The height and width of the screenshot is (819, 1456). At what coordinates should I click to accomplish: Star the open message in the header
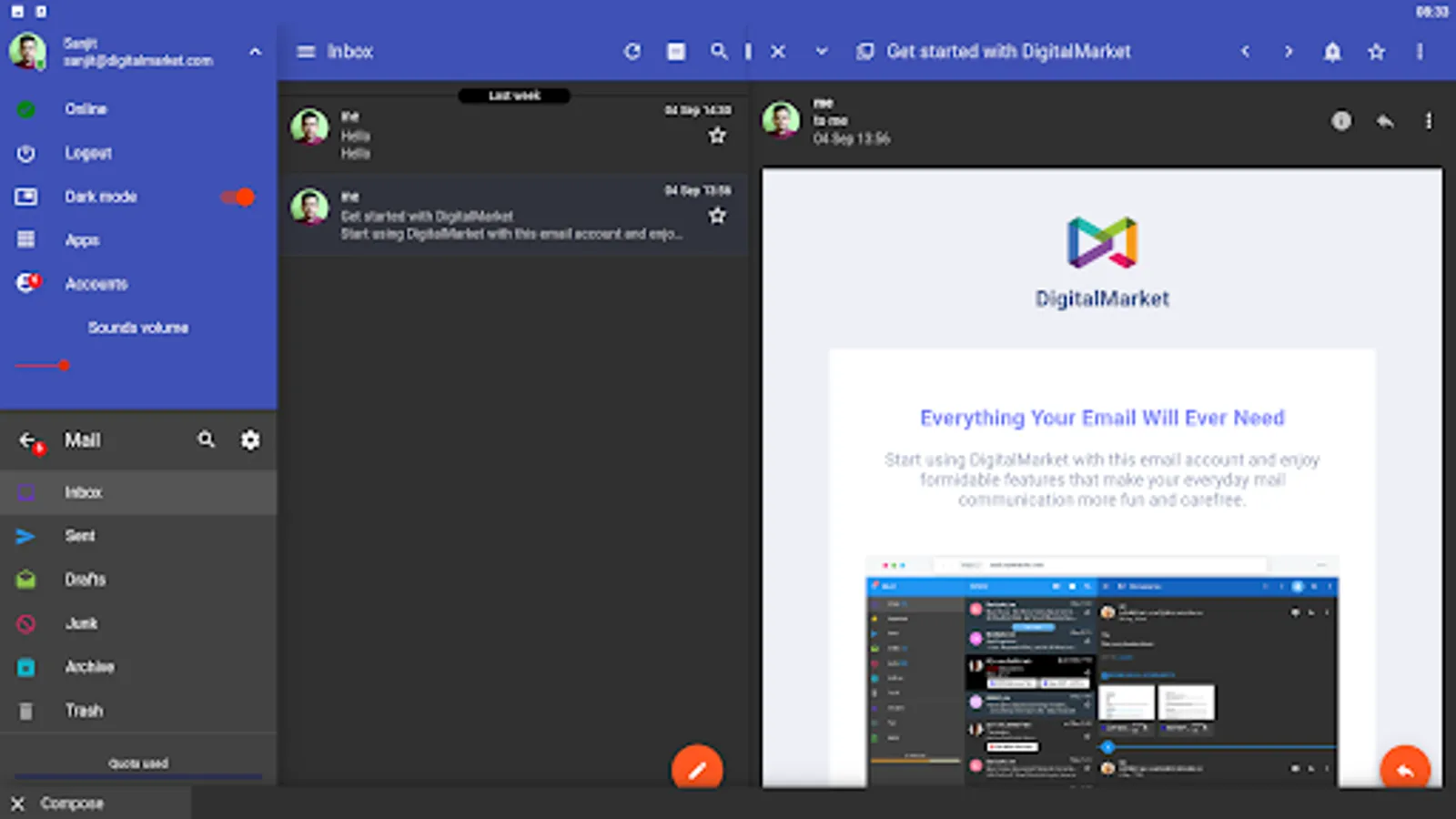1376,52
